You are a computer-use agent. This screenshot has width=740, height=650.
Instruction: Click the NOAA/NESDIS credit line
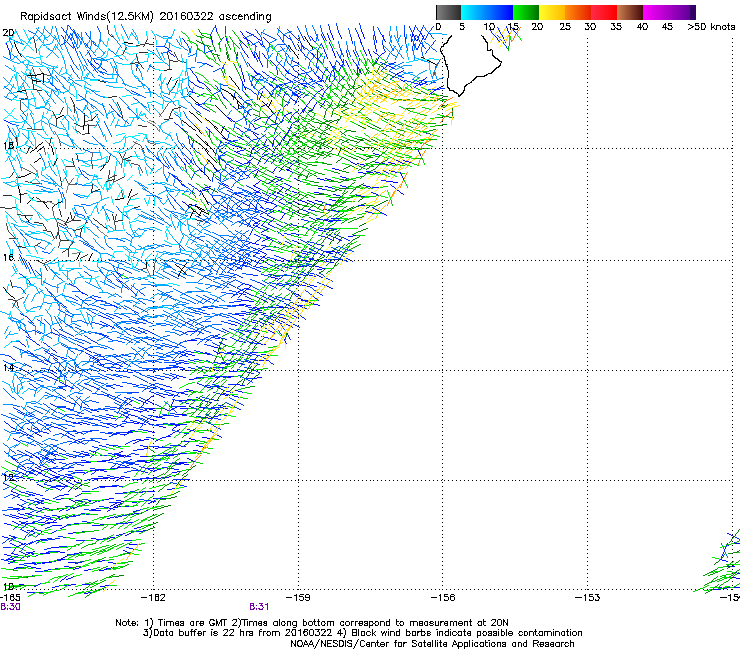(x=432, y=644)
